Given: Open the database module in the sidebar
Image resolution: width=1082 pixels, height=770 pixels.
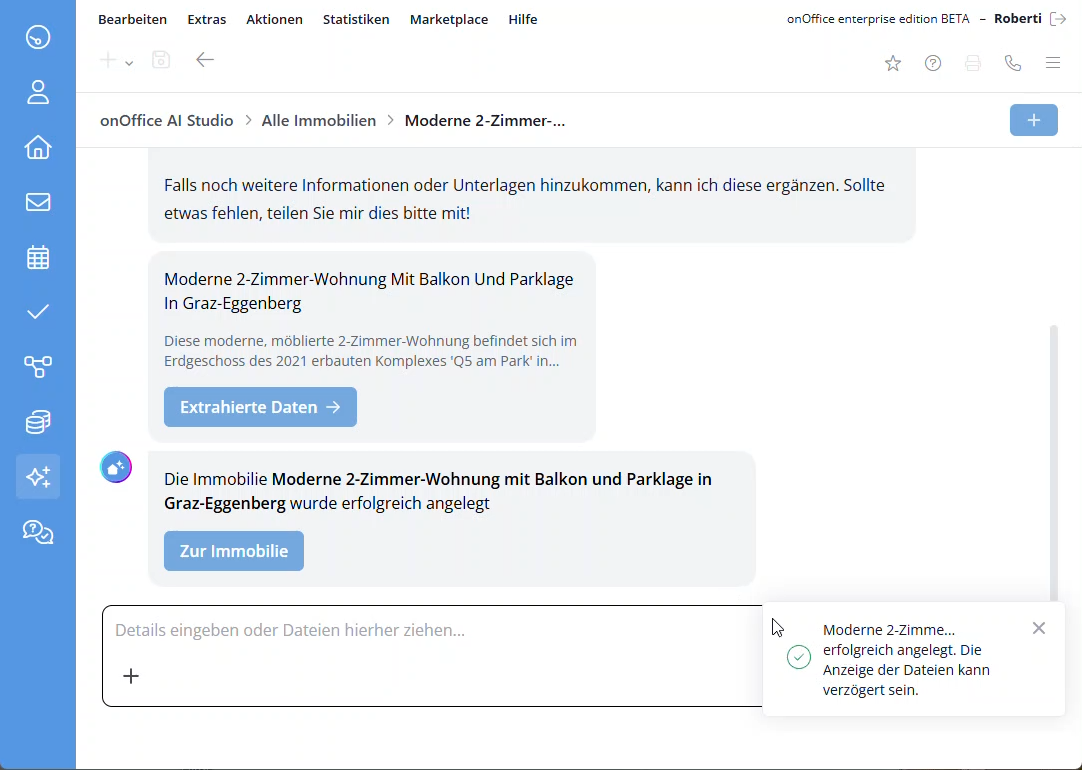Looking at the screenshot, I should coord(37,421).
